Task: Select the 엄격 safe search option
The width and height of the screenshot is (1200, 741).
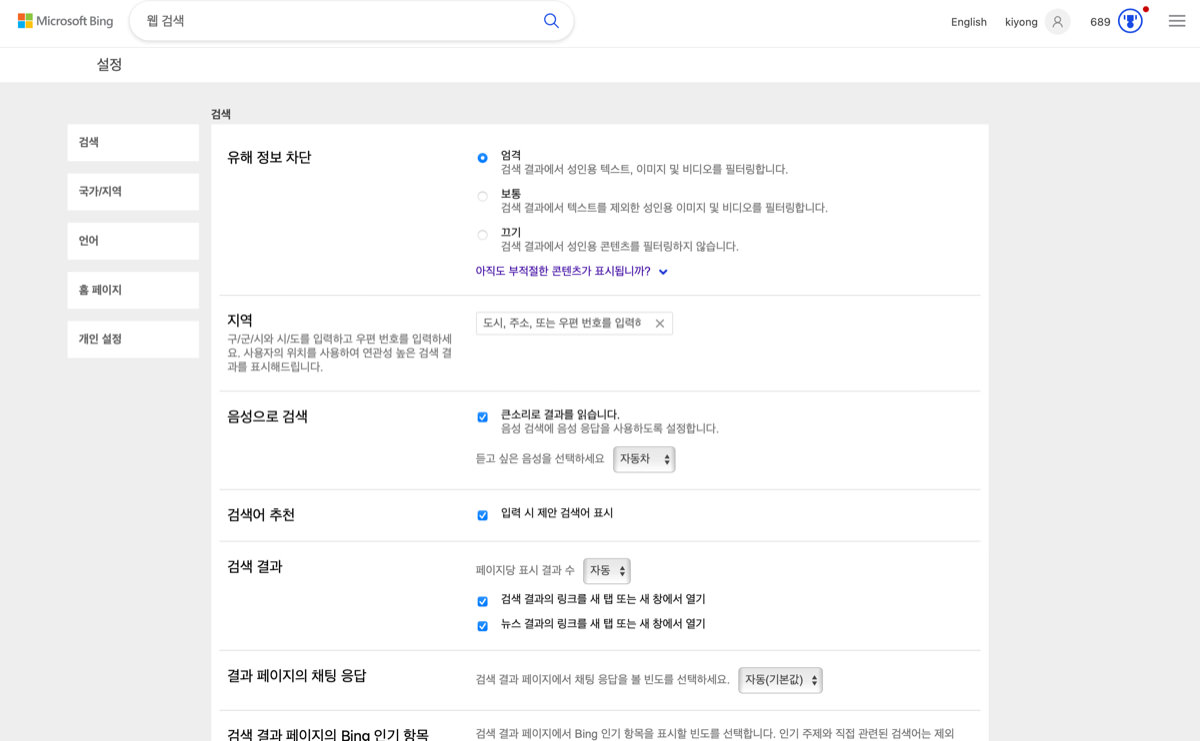Action: (x=482, y=158)
